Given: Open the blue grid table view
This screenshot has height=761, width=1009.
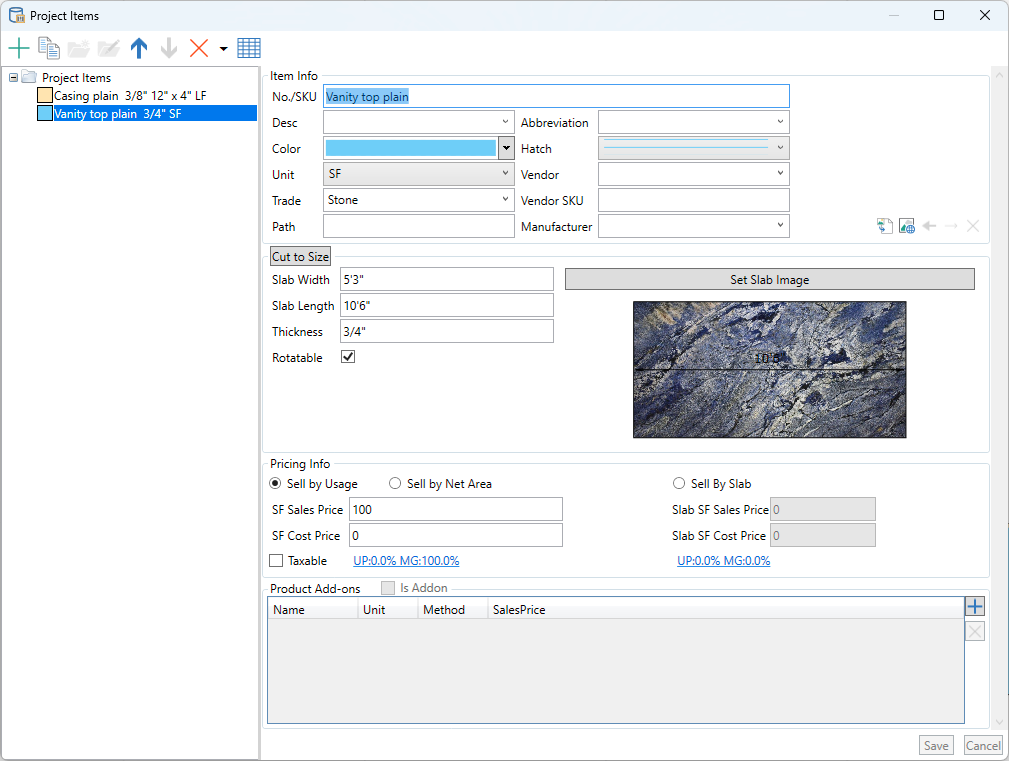Looking at the screenshot, I should (x=249, y=48).
